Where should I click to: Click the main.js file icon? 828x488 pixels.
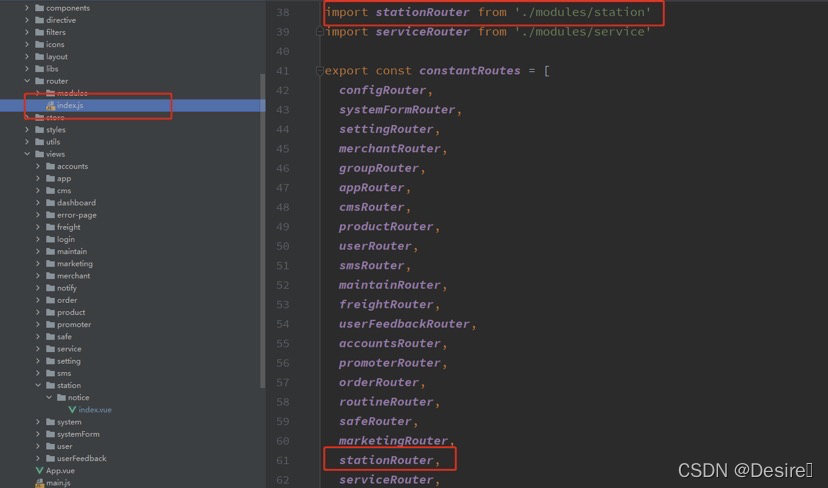pyautogui.click(x=40, y=483)
